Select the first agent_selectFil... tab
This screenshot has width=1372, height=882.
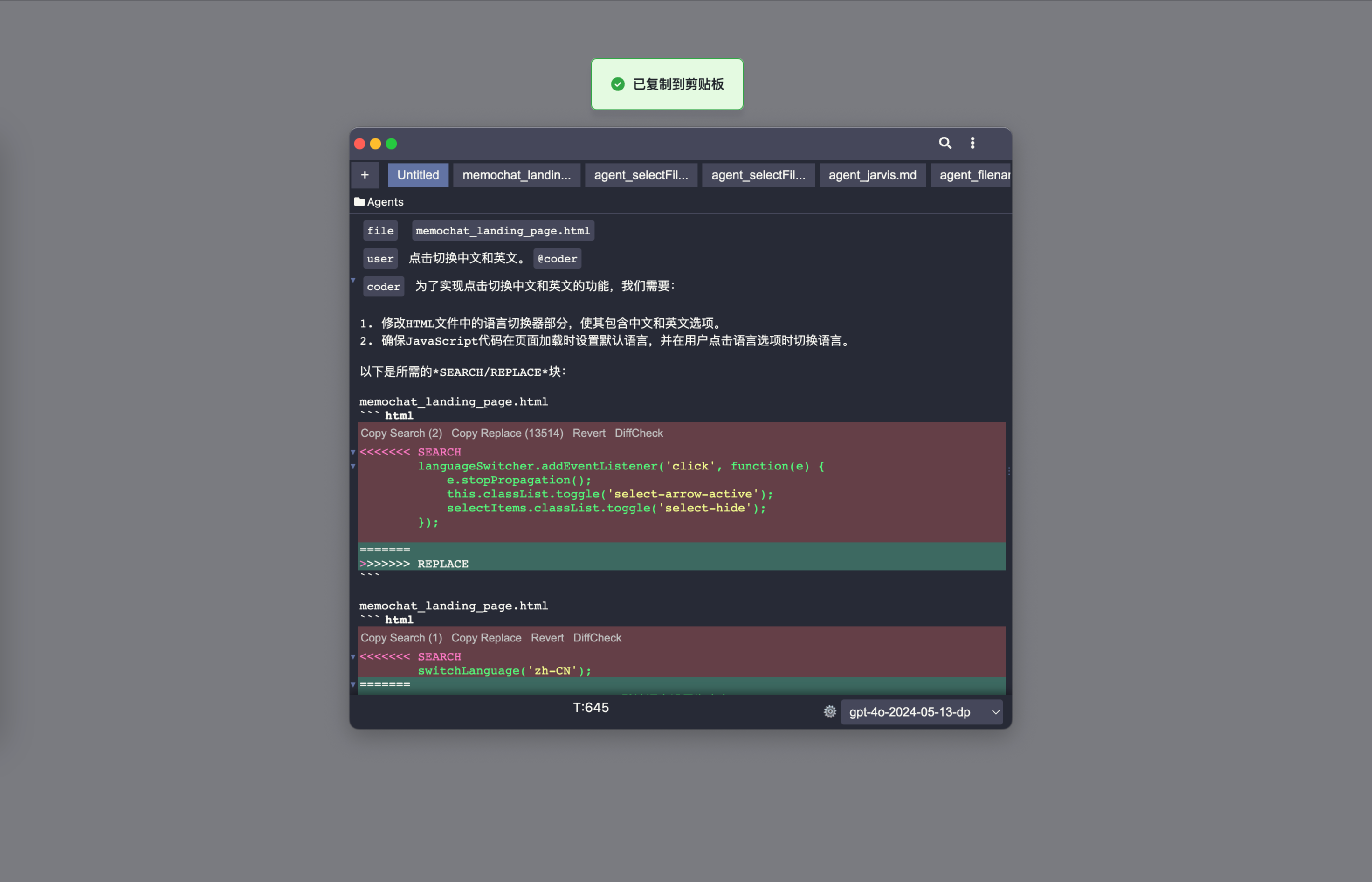641,175
